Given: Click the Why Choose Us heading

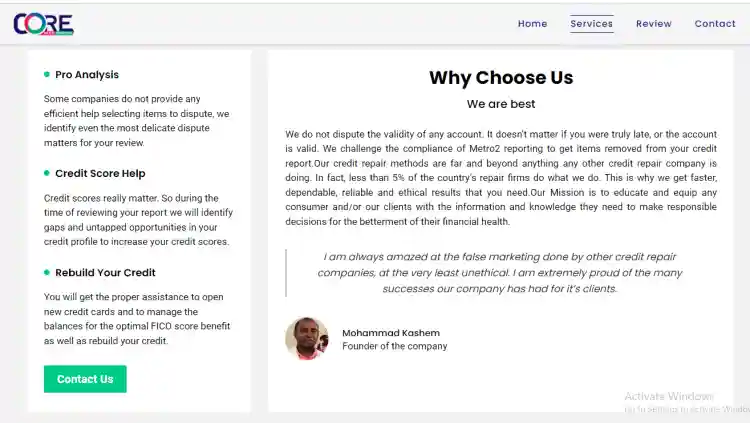Looking at the screenshot, I should tap(501, 78).
